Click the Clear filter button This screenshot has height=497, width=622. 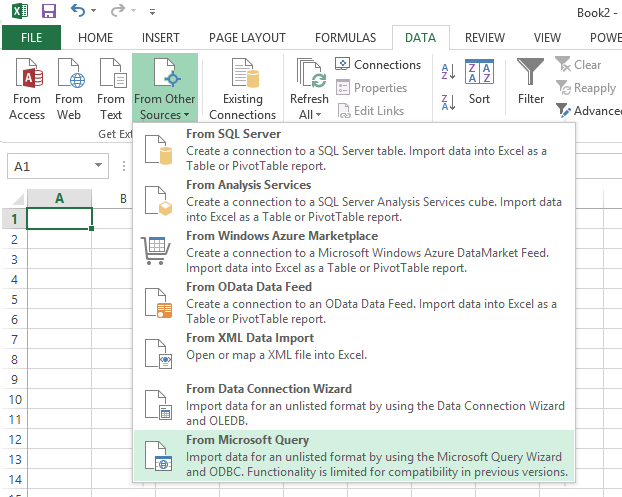pyautogui.click(x=578, y=64)
